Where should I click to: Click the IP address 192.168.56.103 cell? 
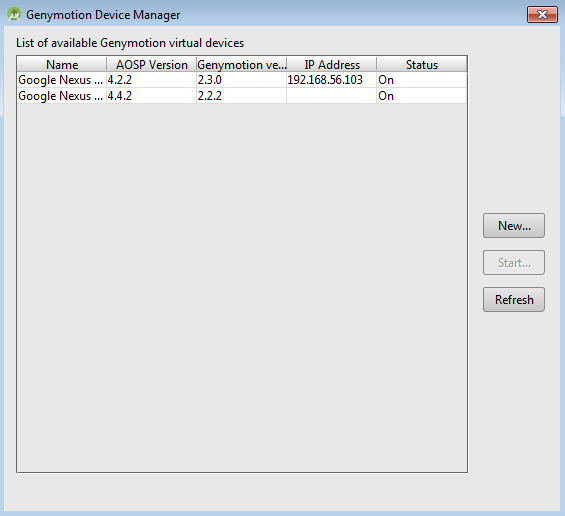pos(332,80)
